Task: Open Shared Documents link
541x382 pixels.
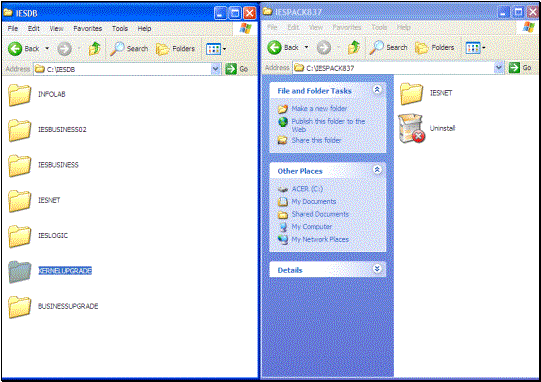Action: click(320, 214)
